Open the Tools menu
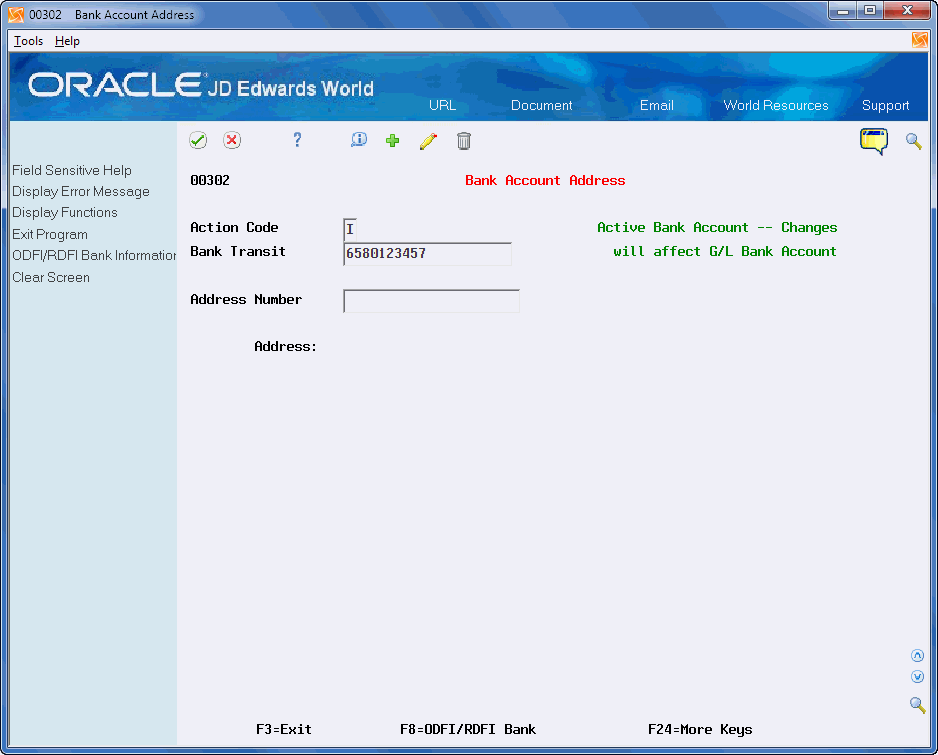 28,41
